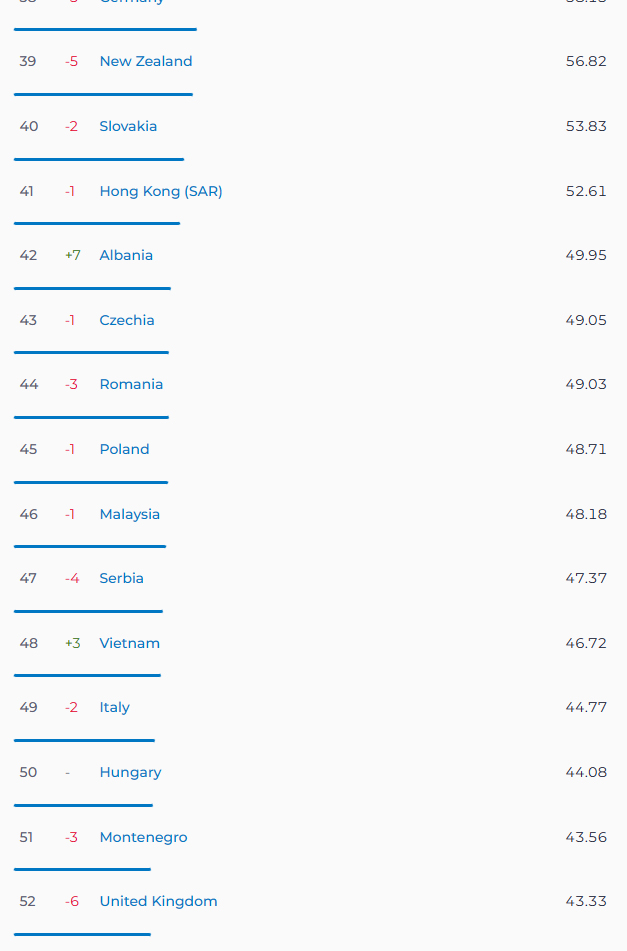
Task: Open the Vietnam country link
Action: pos(130,644)
